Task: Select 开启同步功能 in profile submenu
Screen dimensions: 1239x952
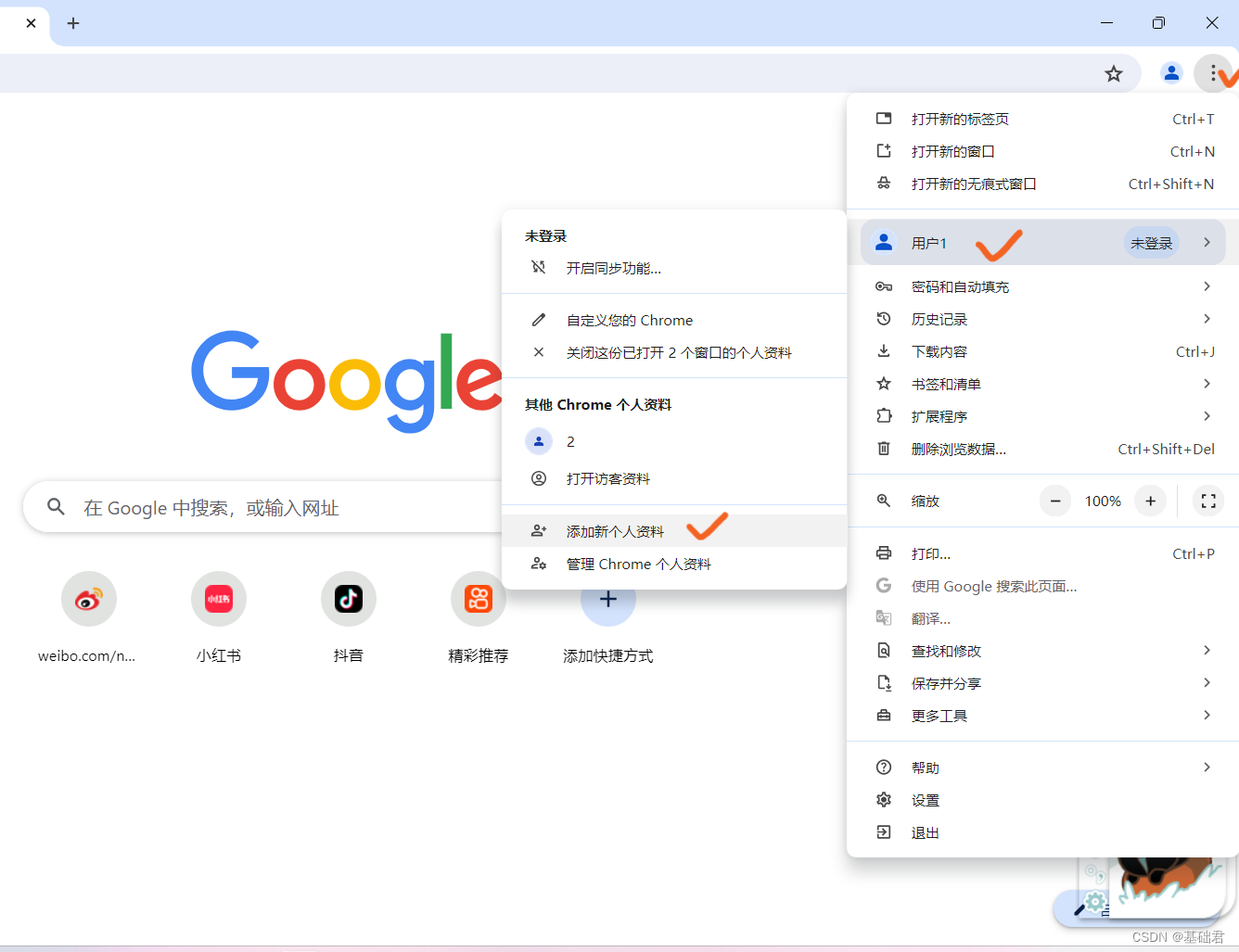Action: [674, 268]
